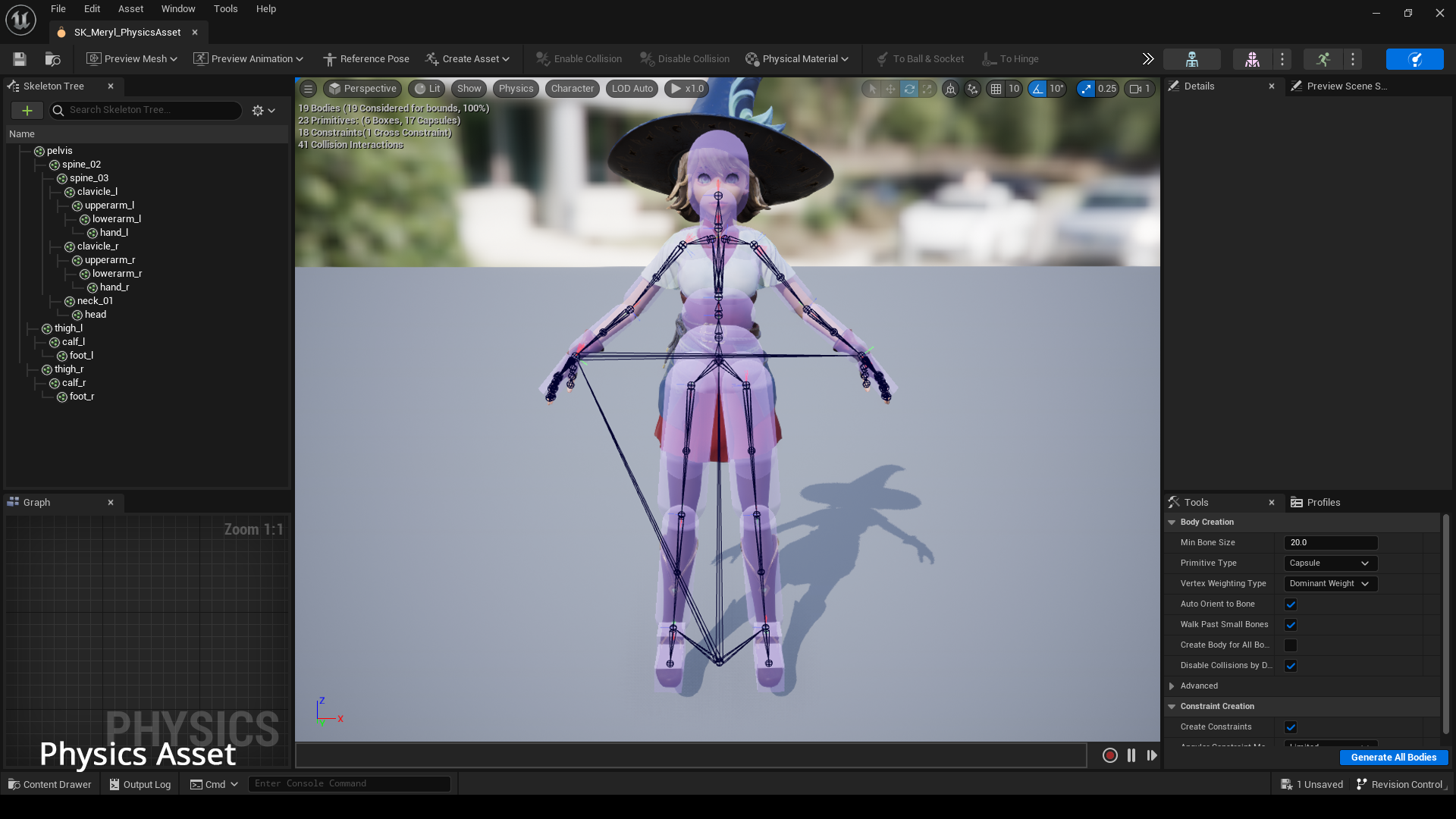The height and width of the screenshot is (819, 1456).
Task: Open the Asset menu
Action: coord(130,9)
